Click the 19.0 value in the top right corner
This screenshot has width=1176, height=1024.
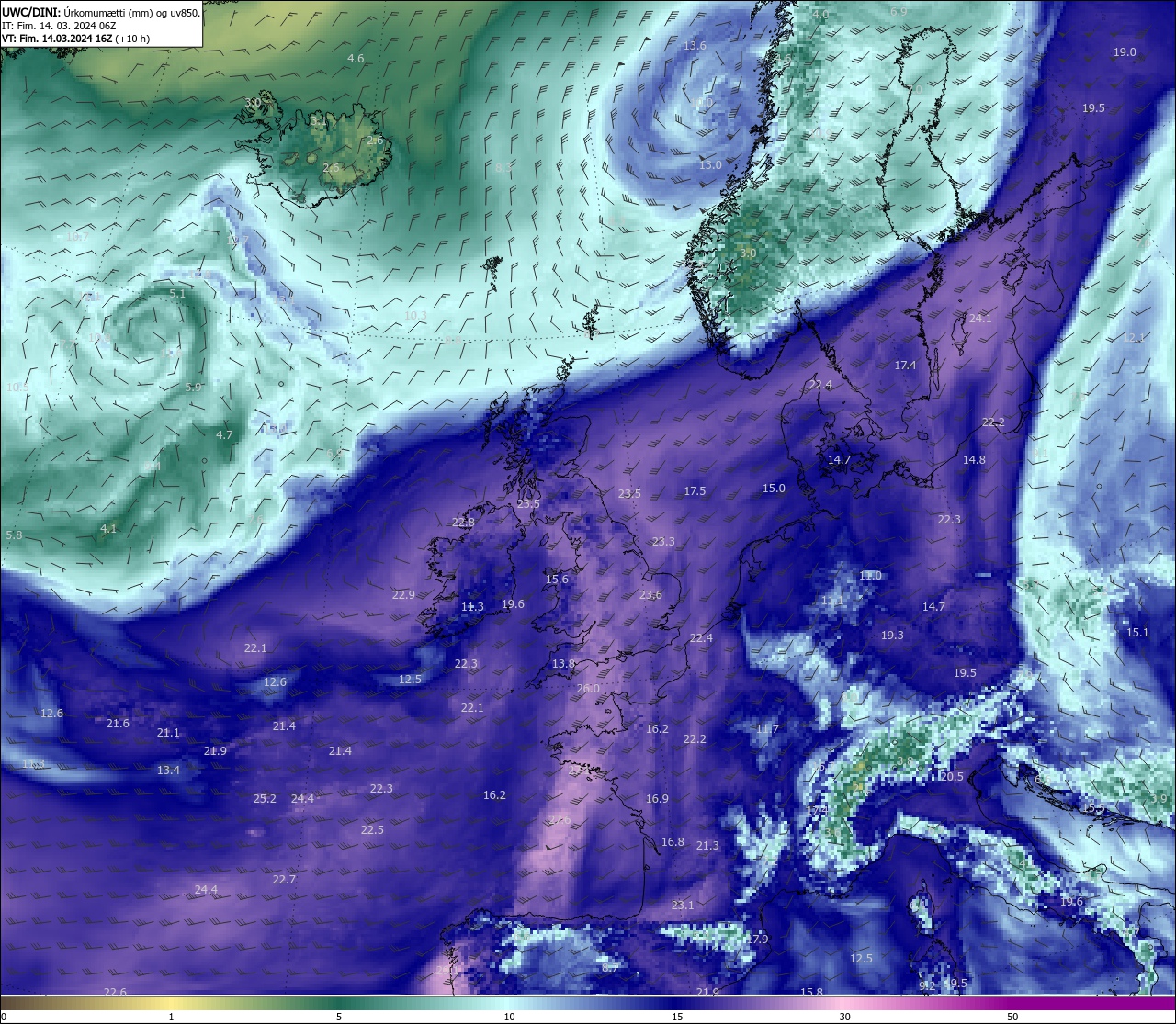coord(1125,52)
